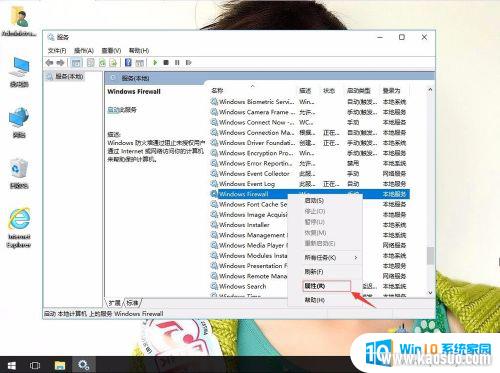The image size is (500, 373).
Task: Select the Windows Biometric Servi... row
Action: 309,102
